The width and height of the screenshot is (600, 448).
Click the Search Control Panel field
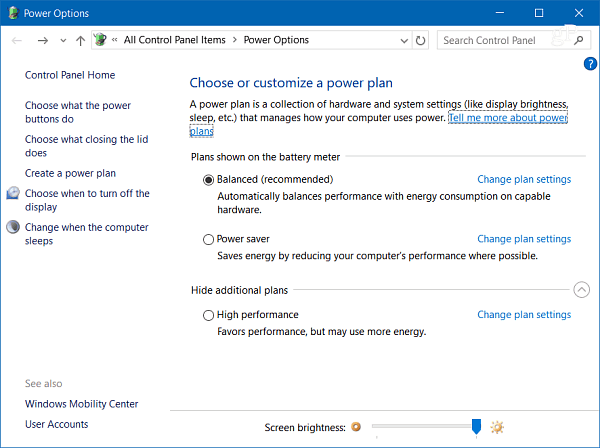click(512, 40)
